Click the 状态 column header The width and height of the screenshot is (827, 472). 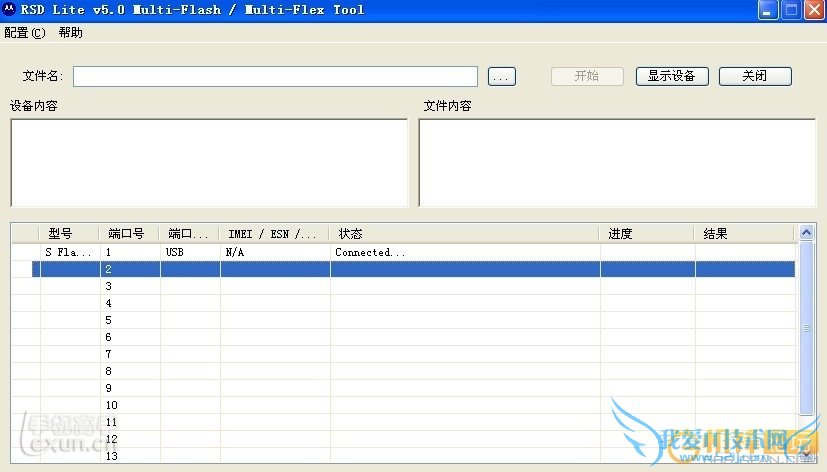[x=464, y=234]
